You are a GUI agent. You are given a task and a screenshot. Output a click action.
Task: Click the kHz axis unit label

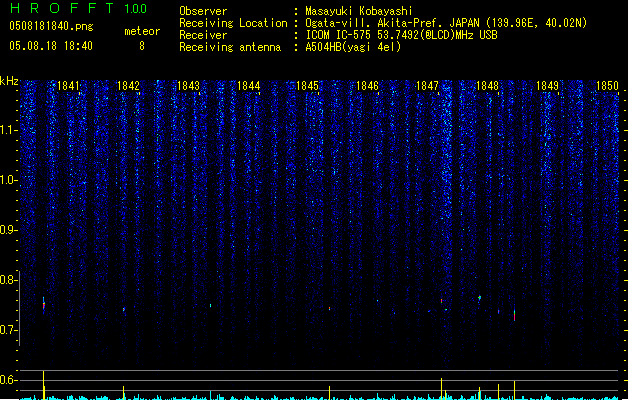(x=9, y=81)
